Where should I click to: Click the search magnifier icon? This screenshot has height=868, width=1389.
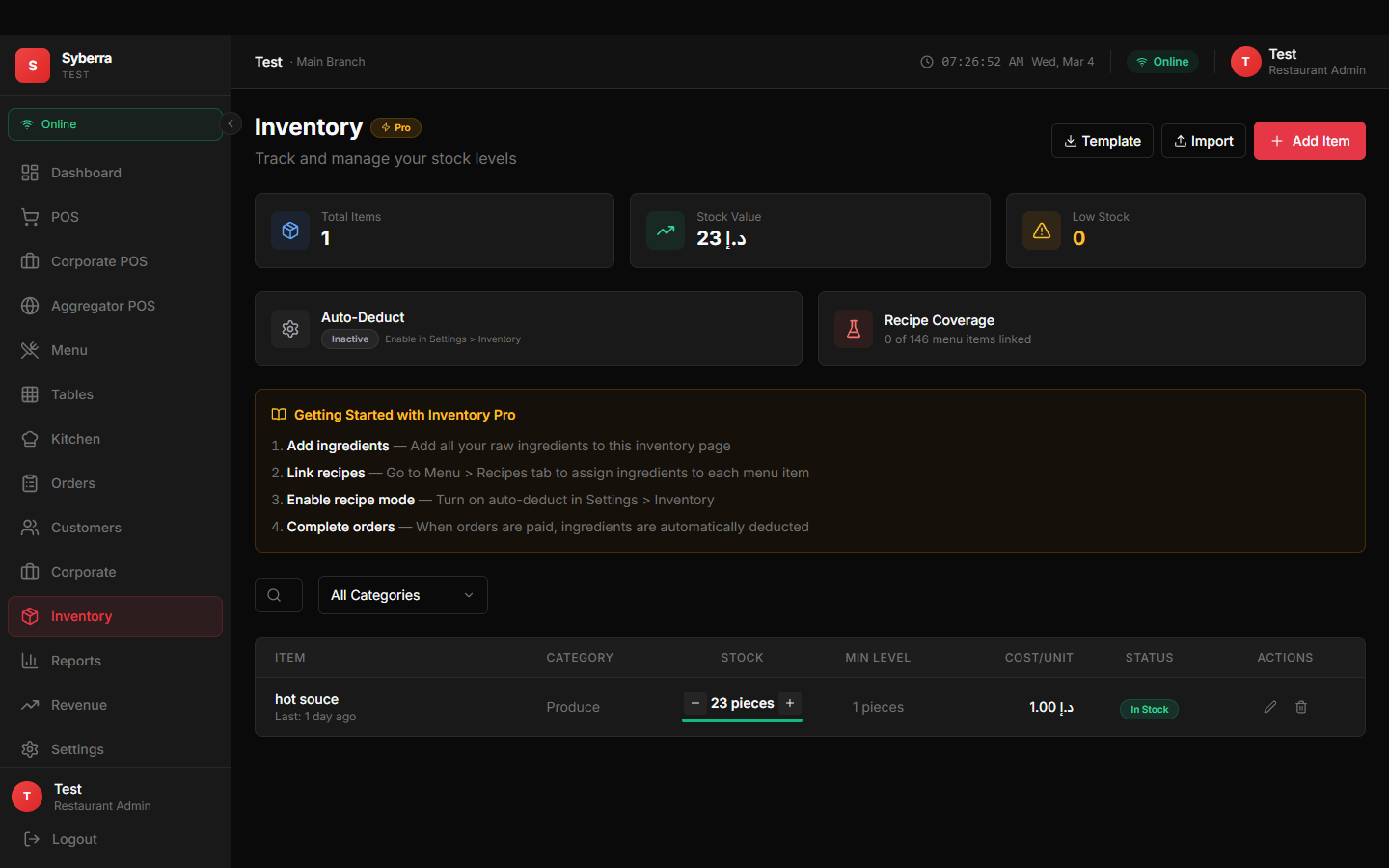pos(278,595)
